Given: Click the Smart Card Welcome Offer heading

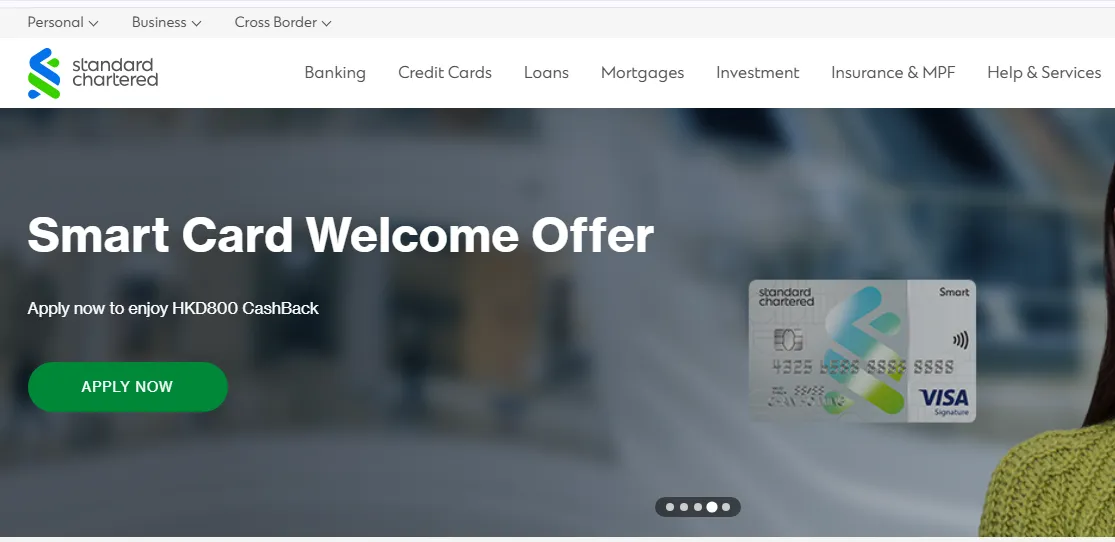Looking at the screenshot, I should tap(341, 235).
